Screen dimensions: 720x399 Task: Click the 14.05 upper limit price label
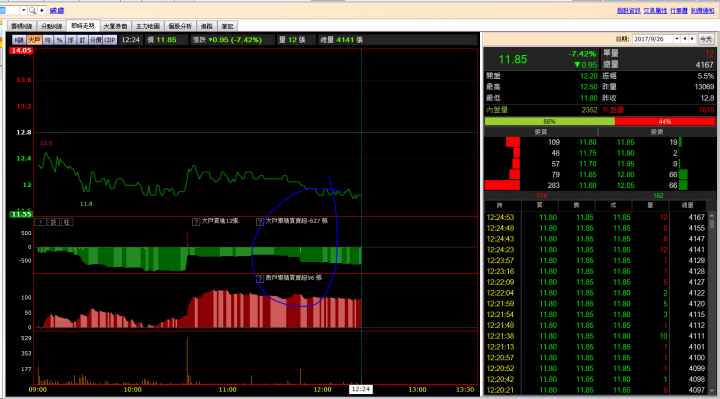(21, 51)
